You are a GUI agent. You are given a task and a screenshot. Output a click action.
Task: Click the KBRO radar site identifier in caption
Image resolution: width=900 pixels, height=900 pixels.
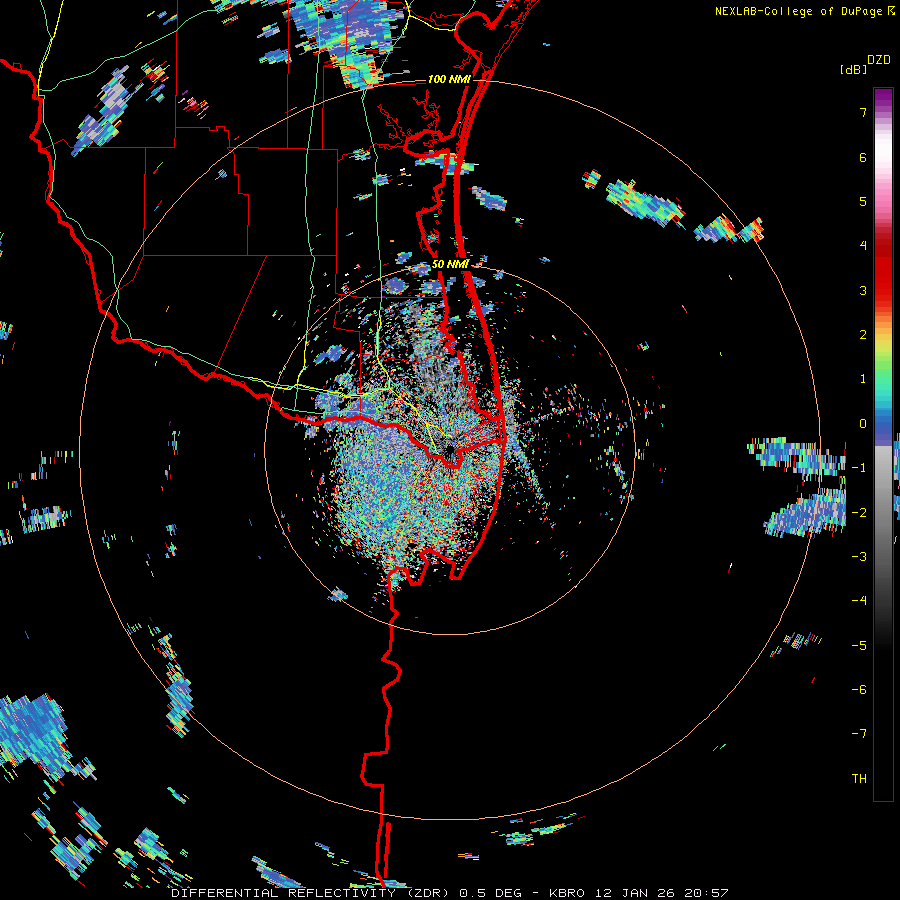(567, 893)
